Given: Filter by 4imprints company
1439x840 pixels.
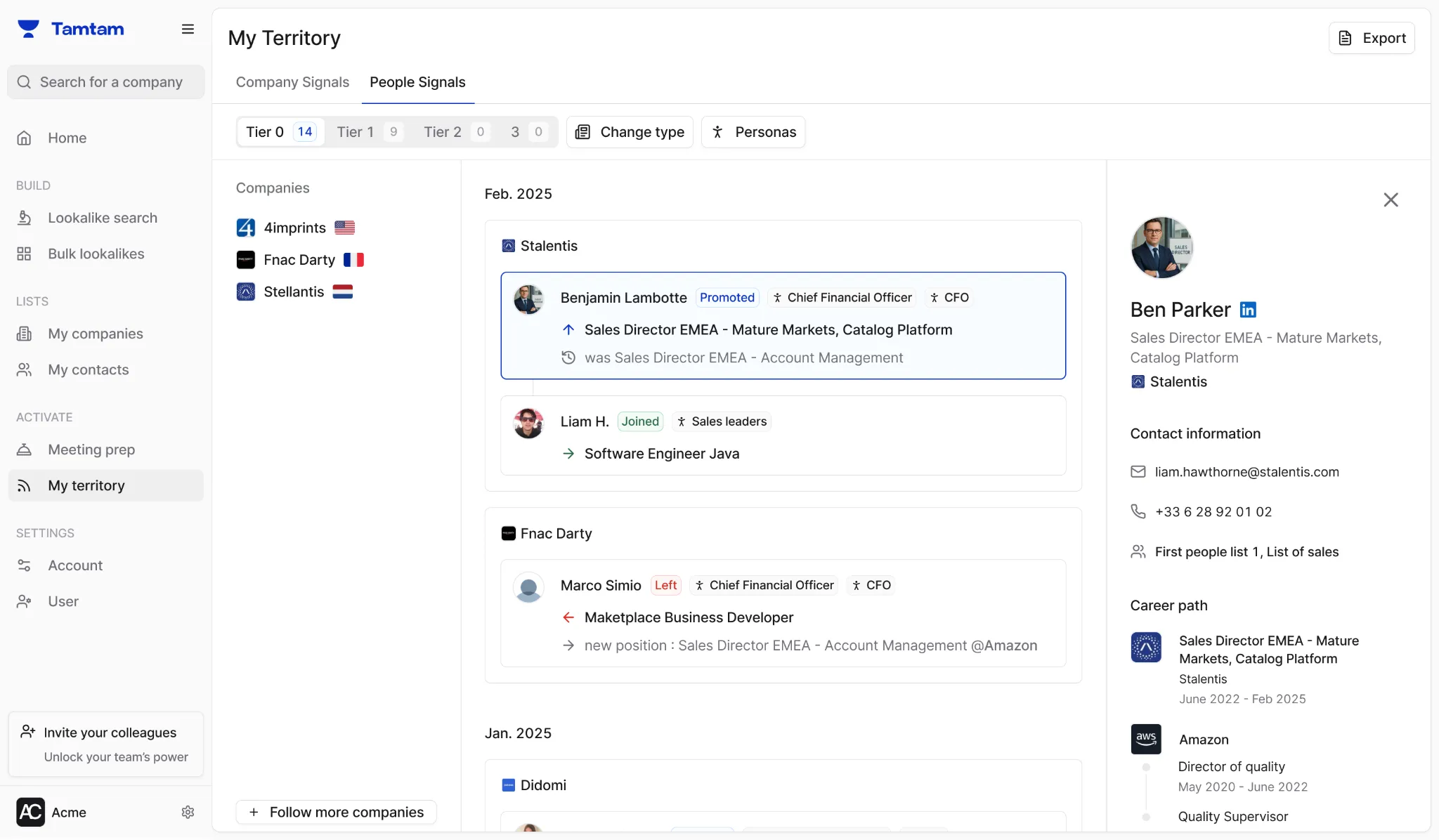Looking at the screenshot, I should click(x=294, y=228).
